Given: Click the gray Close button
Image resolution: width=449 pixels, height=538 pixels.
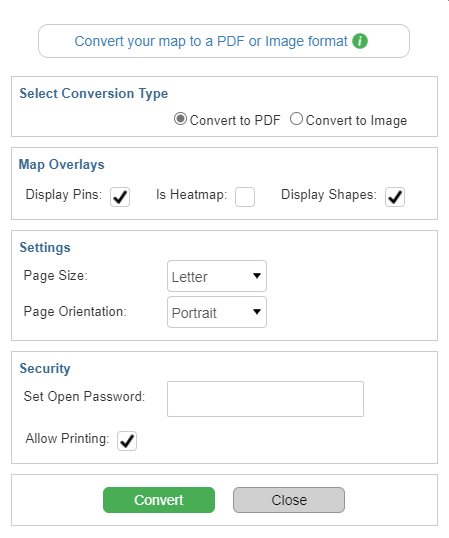Looking at the screenshot, I should coord(289,500).
